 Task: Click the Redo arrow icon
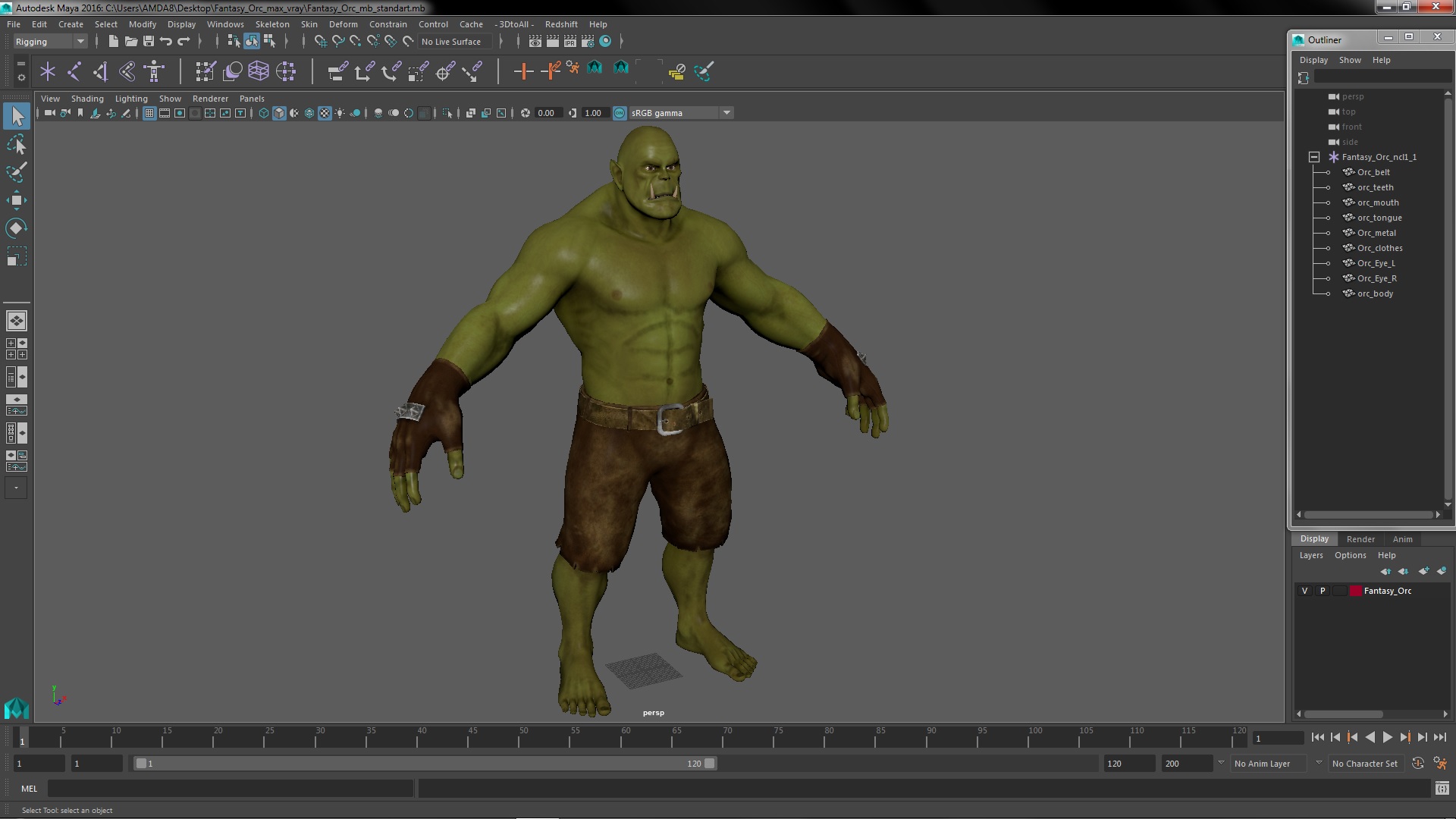(x=184, y=42)
